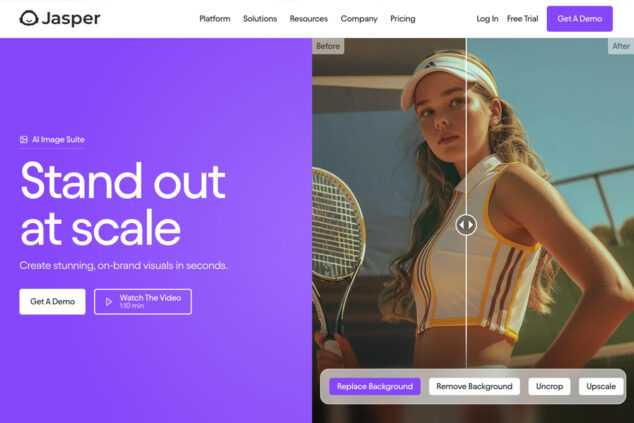Select the Replace Background option
634x423 pixels.
coord(375,387)
